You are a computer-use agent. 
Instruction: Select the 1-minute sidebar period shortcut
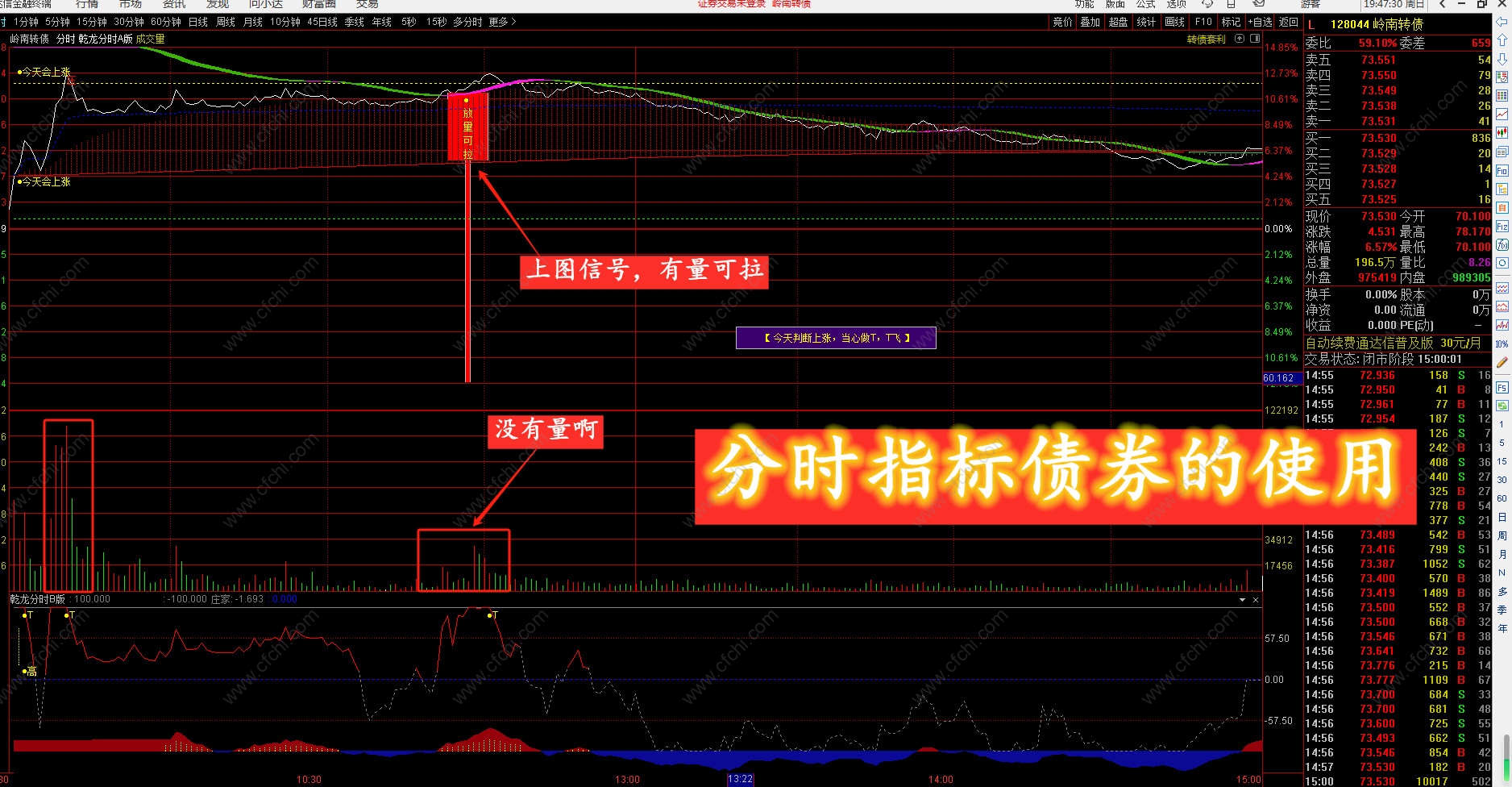point(1502,424)
